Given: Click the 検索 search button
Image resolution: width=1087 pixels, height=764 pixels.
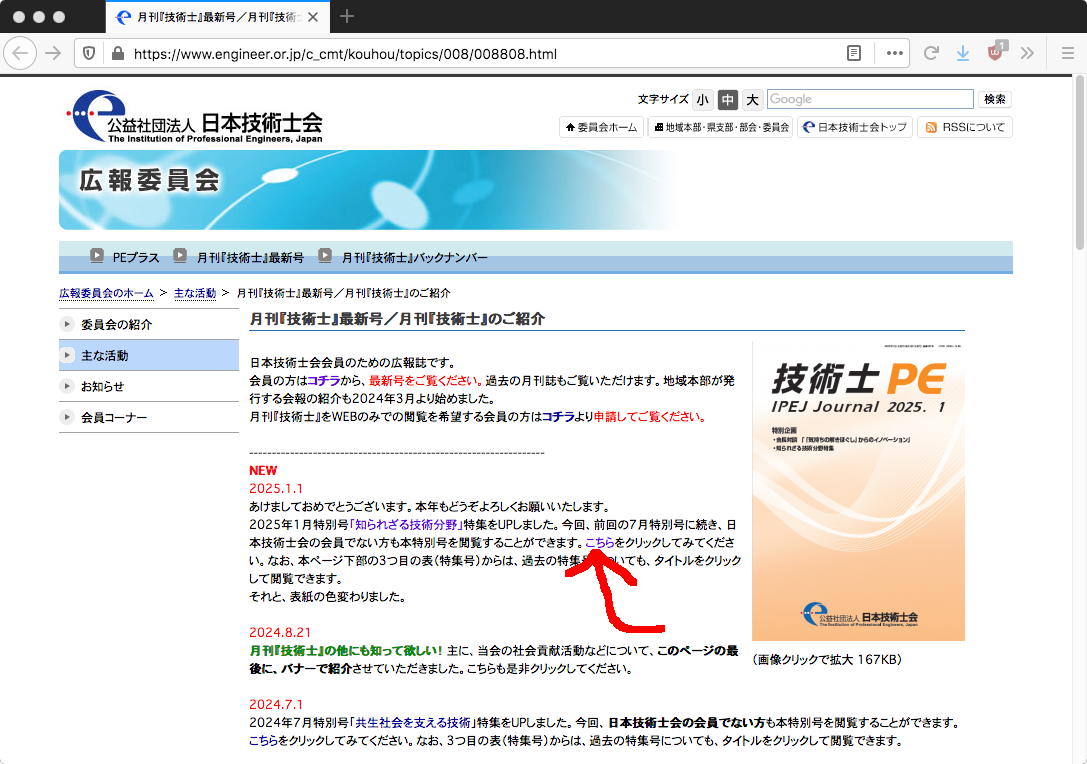Looking at the screenshot, I should click(995, 99).
